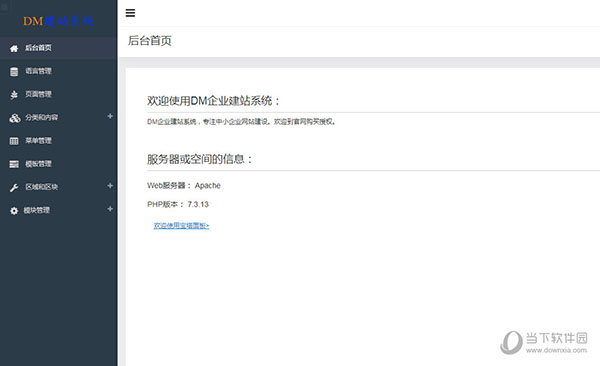The width and height of the screenshot is (600, 366).
Task: Click the 服务器或空间的信息 heading
Action: pyautogui.click(x=200, y=159)
